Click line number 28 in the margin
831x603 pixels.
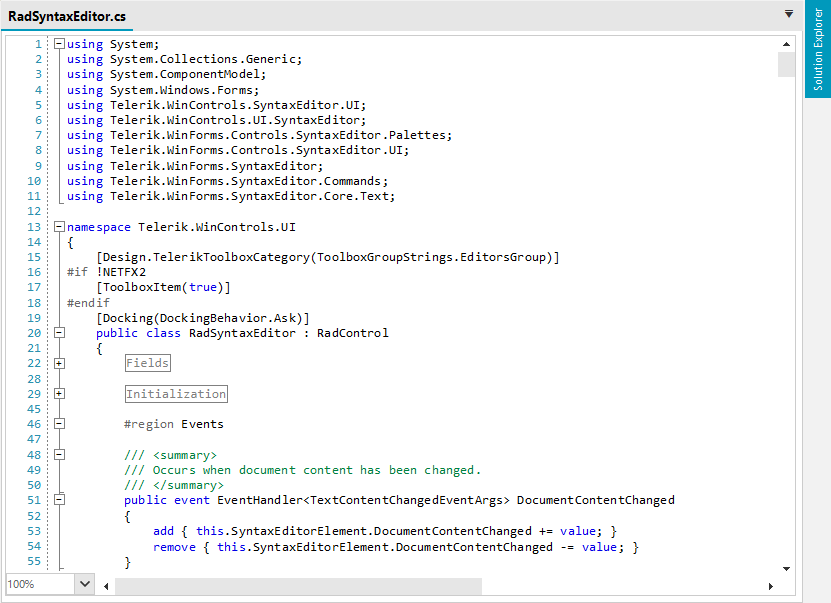(x=34, y=379)
